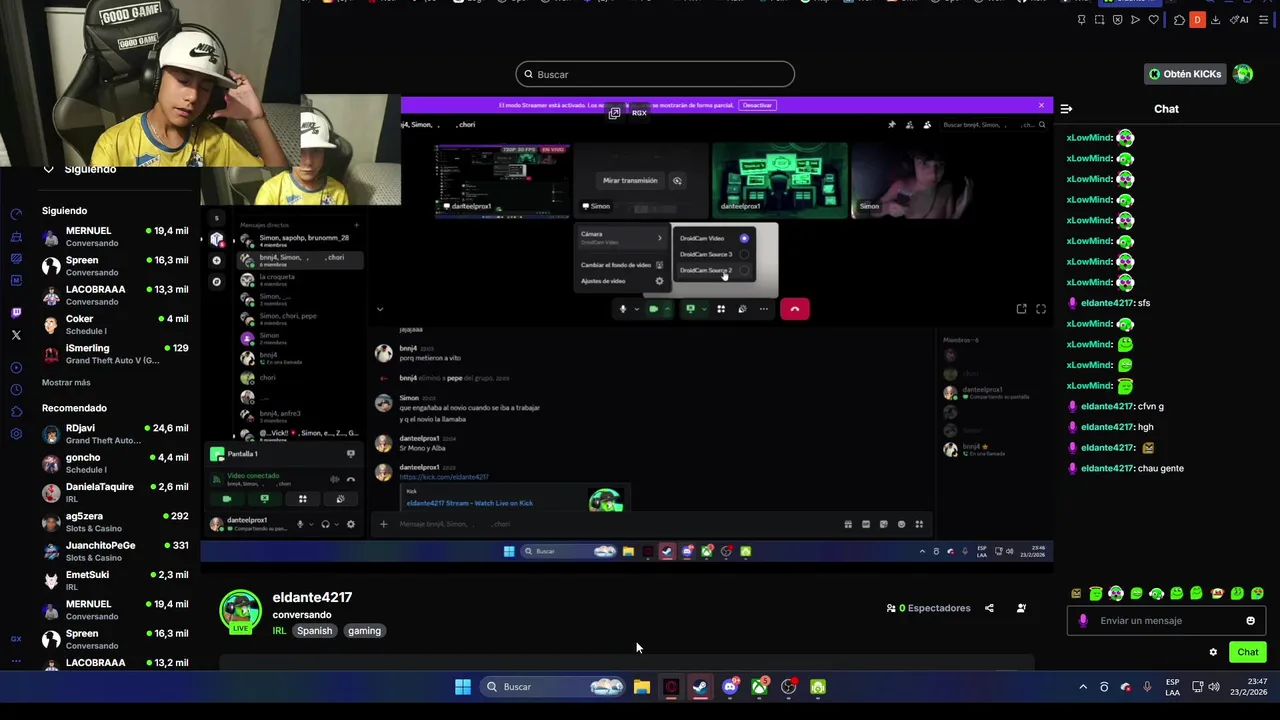The image size is (1280, 720).
Task: Collapse the chat panel with arrow icon
Action: coord(1066,109)
